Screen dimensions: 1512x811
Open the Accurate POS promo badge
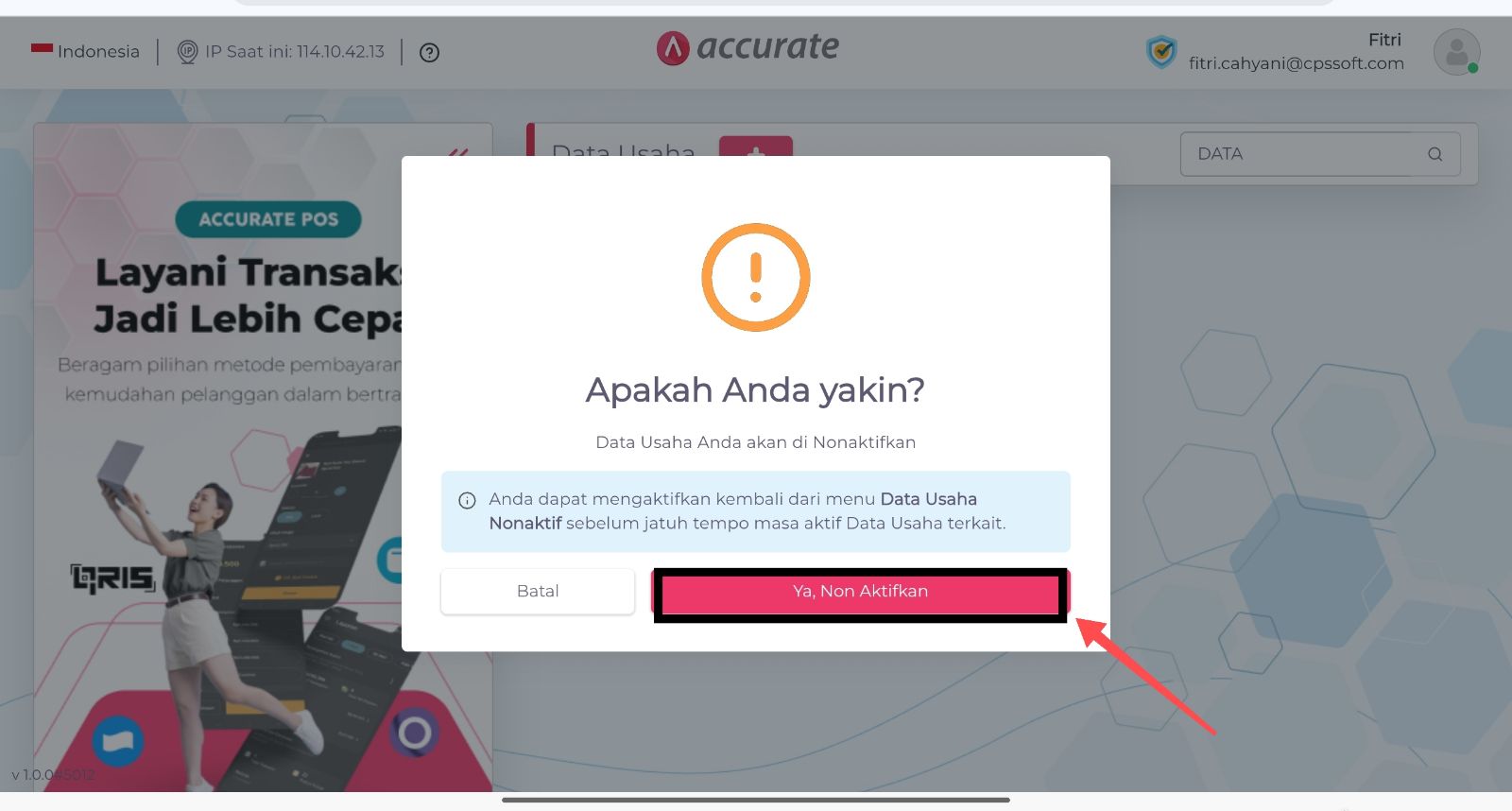click(x=268, y=219)
